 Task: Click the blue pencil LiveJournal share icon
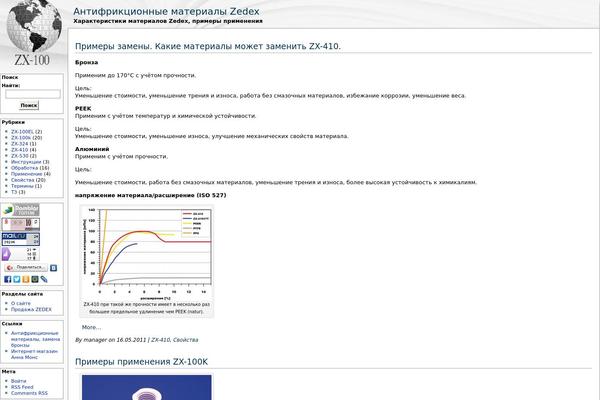click(44, 279)
